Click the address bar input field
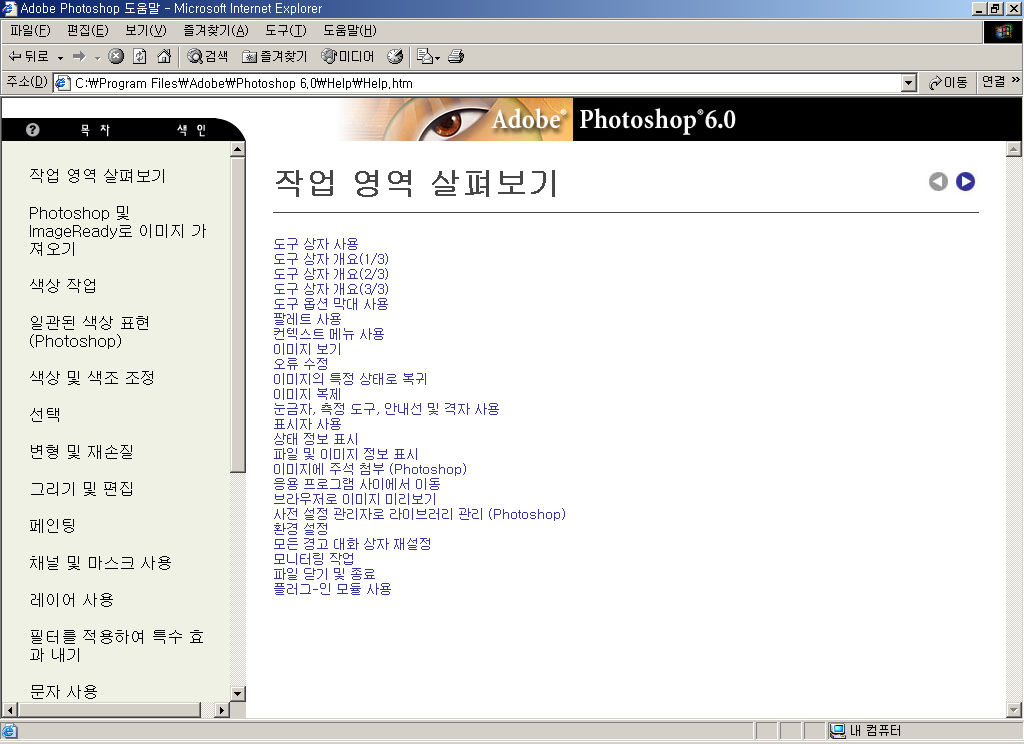The height and width of the screenshot is (744, 1024). click(x=487, y=83)
